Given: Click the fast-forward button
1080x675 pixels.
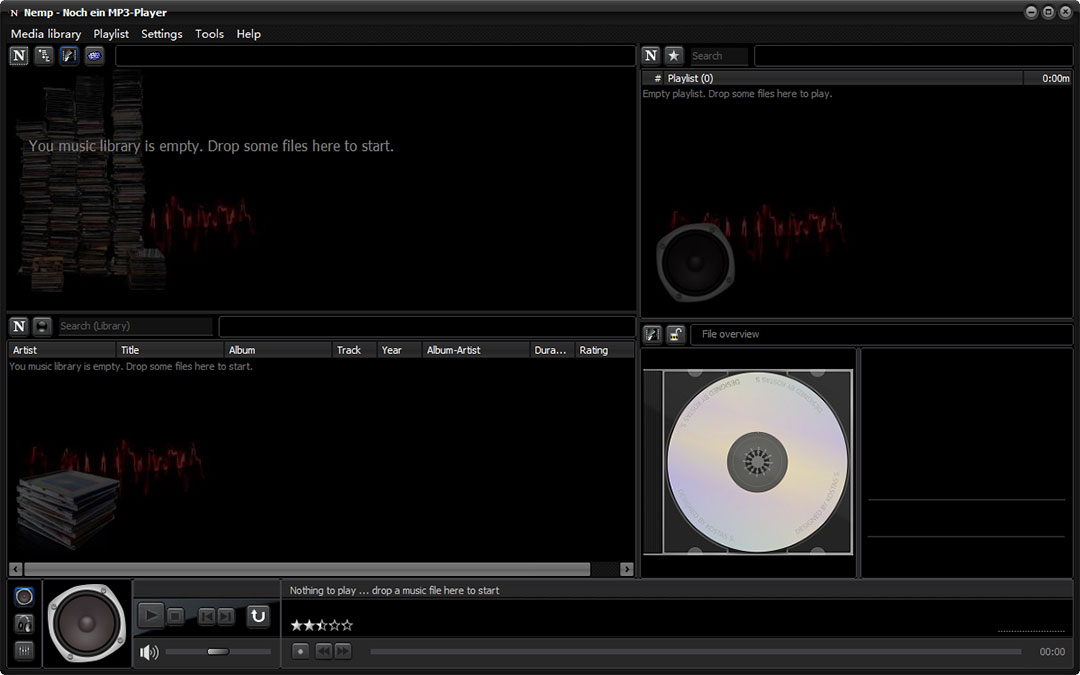Looking at the screenshot, I should [x=343, y=651].
